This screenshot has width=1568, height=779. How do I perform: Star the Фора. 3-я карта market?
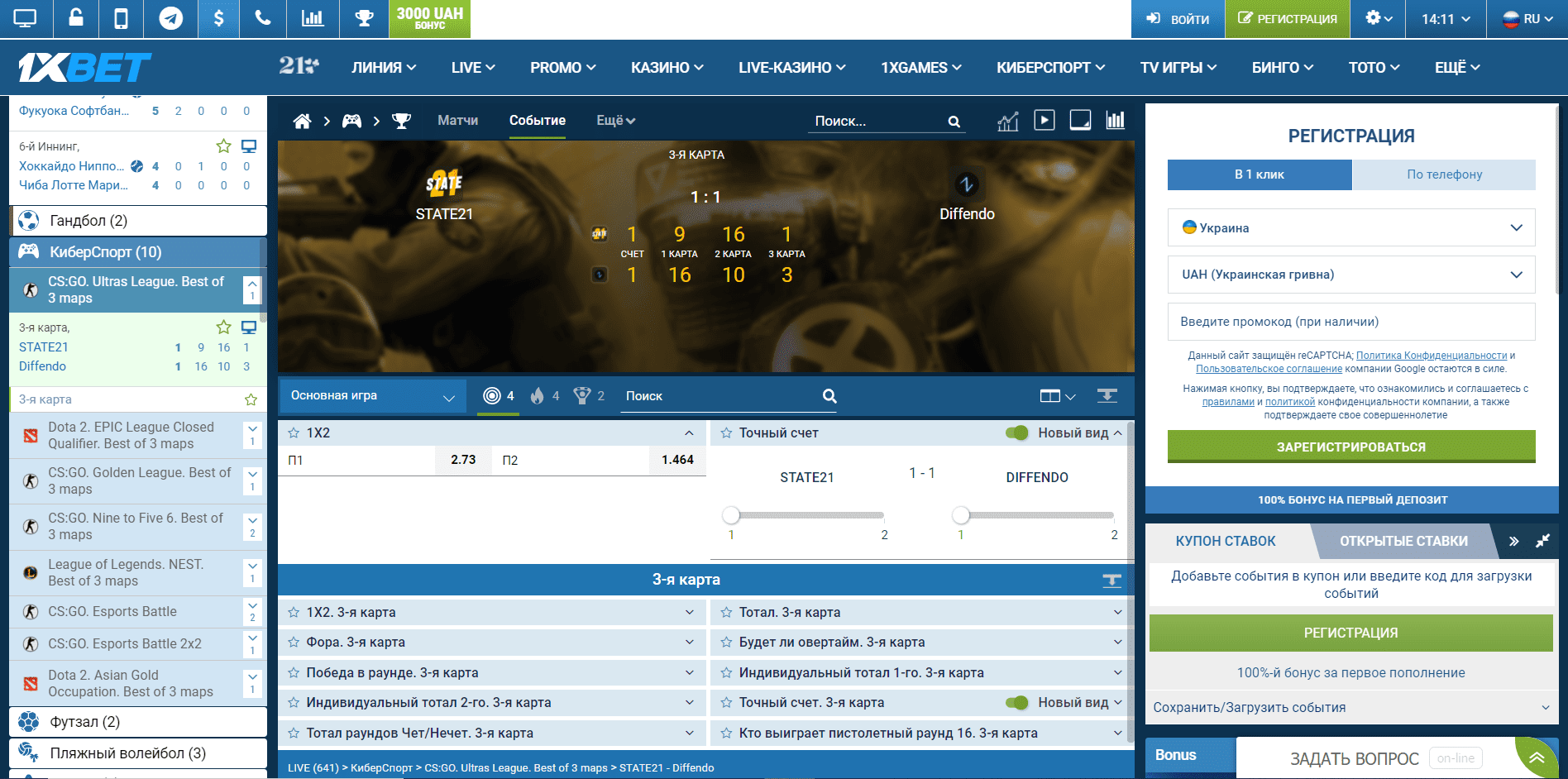tap(294, 642)
